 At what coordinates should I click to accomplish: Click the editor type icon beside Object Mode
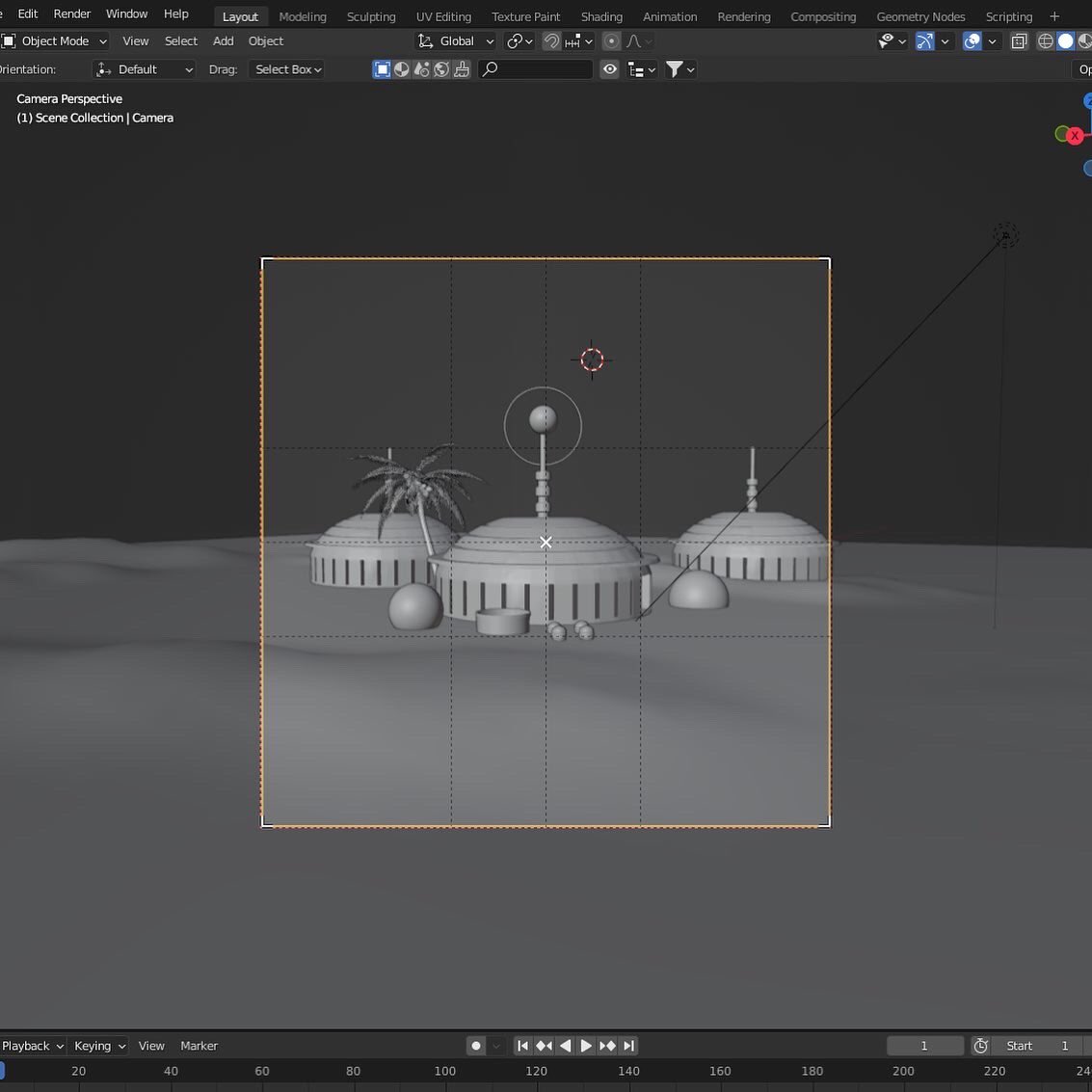point(9,41)
